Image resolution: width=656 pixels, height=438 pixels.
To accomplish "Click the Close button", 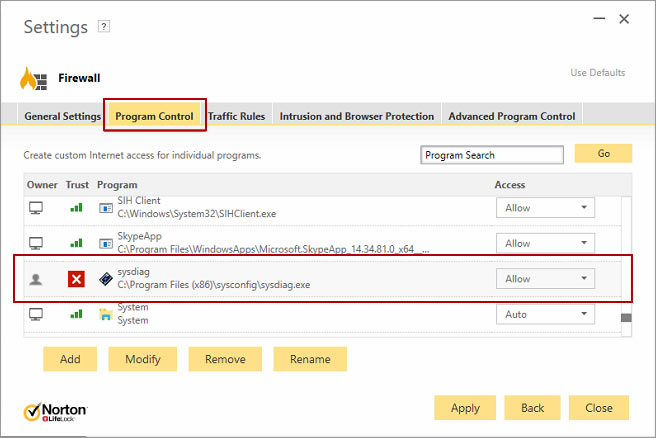I will point(599,407).
